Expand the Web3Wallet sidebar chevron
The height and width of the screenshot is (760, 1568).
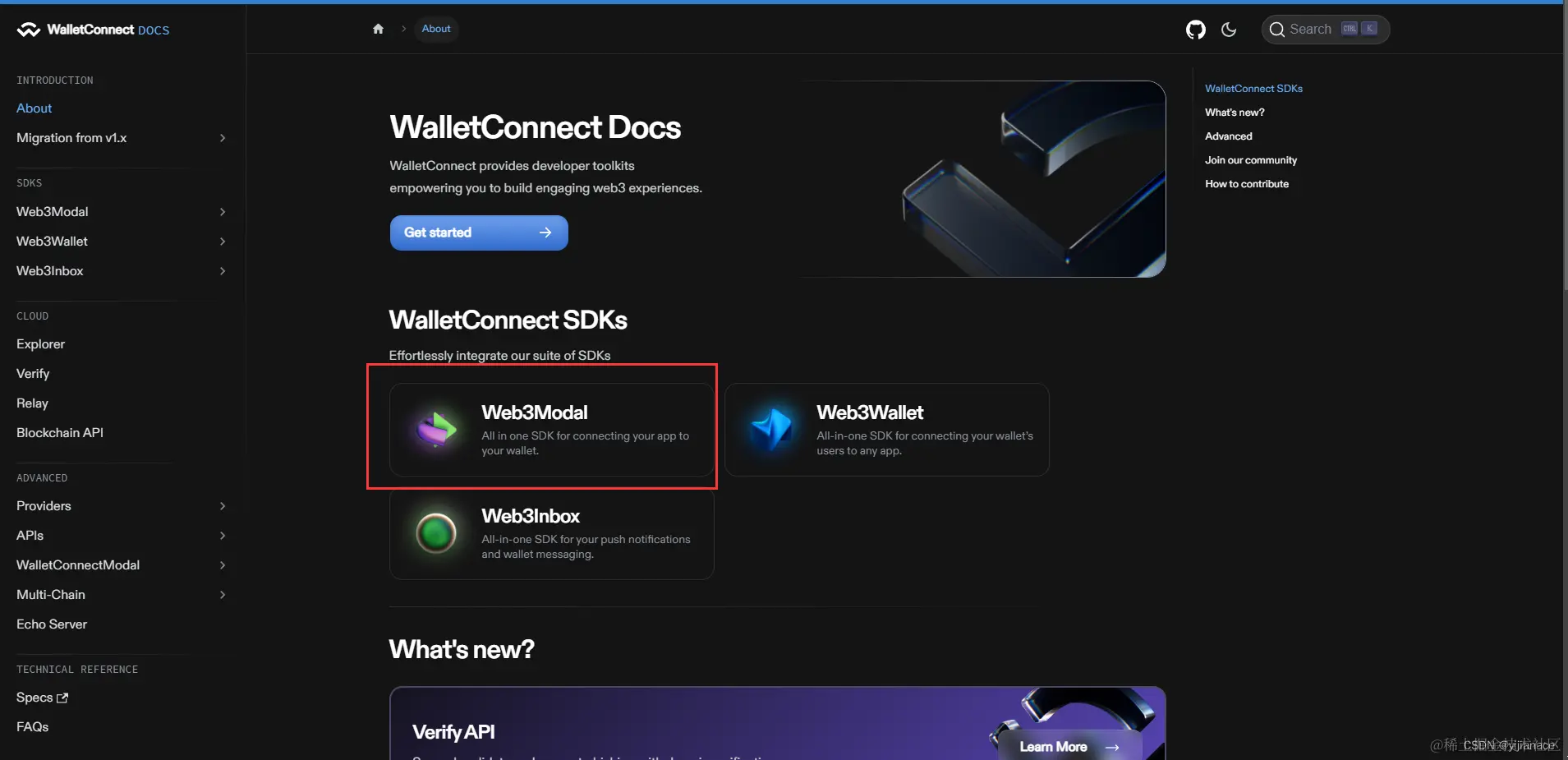(223, 242)
